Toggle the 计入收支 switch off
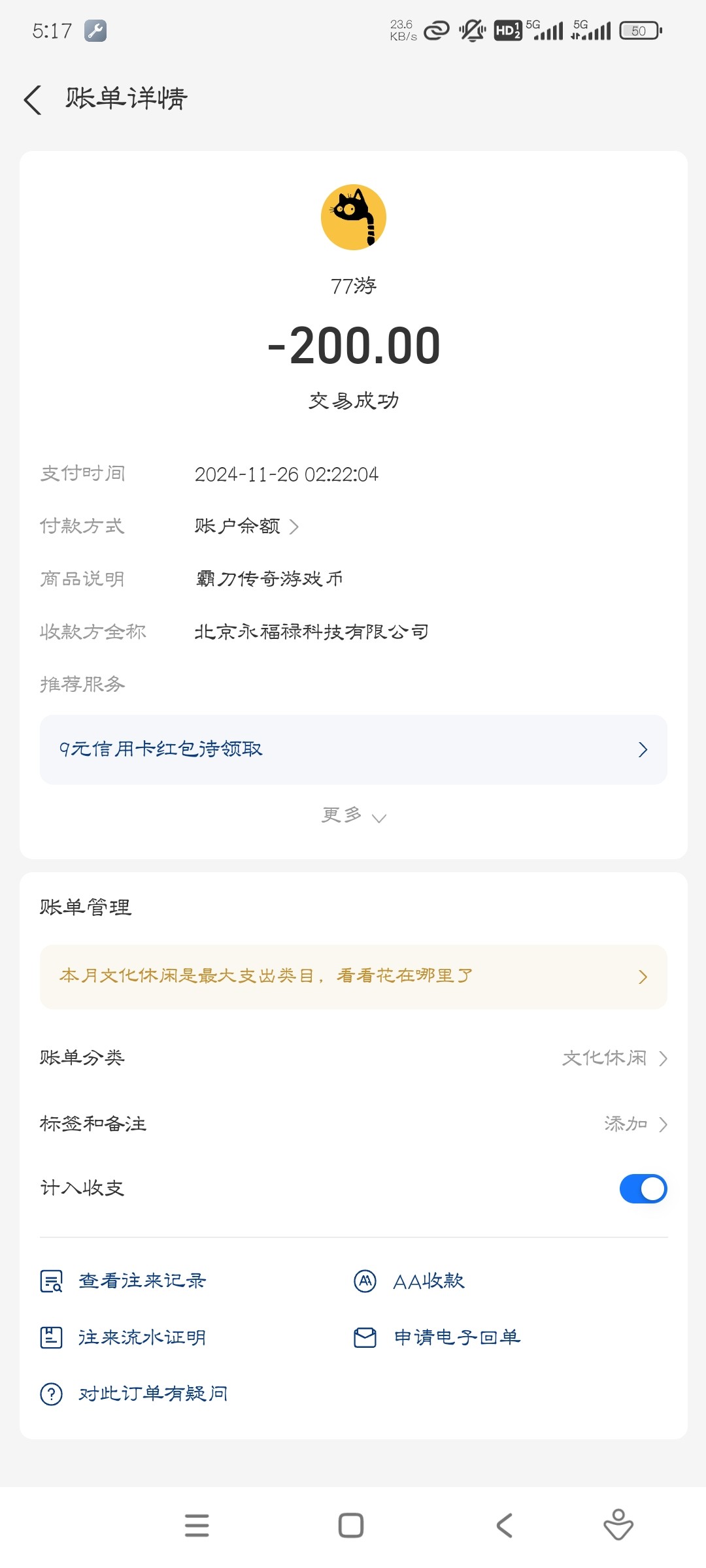Viewport: 706px width, 1568px height. (643, 1188)
